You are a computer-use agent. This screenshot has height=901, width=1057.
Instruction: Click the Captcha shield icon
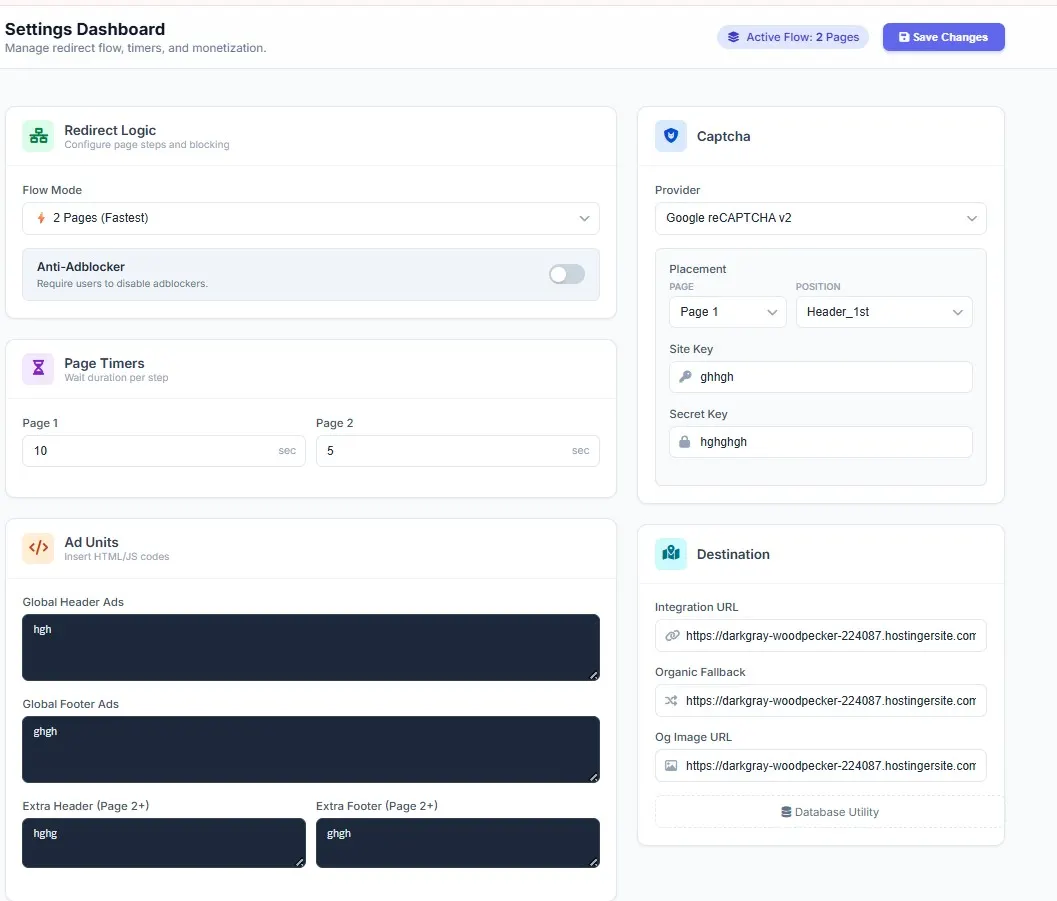click(671, 135)
